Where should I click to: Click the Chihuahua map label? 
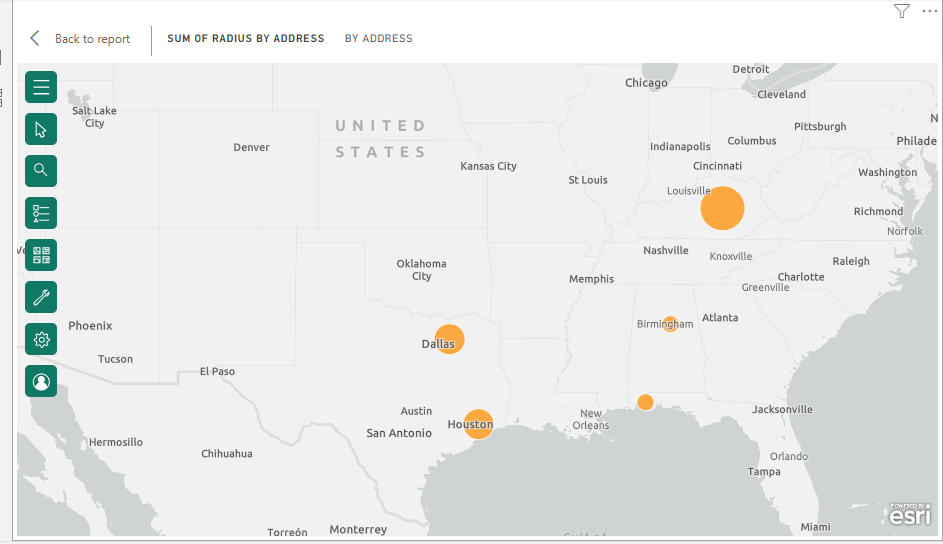click(227, 454)
